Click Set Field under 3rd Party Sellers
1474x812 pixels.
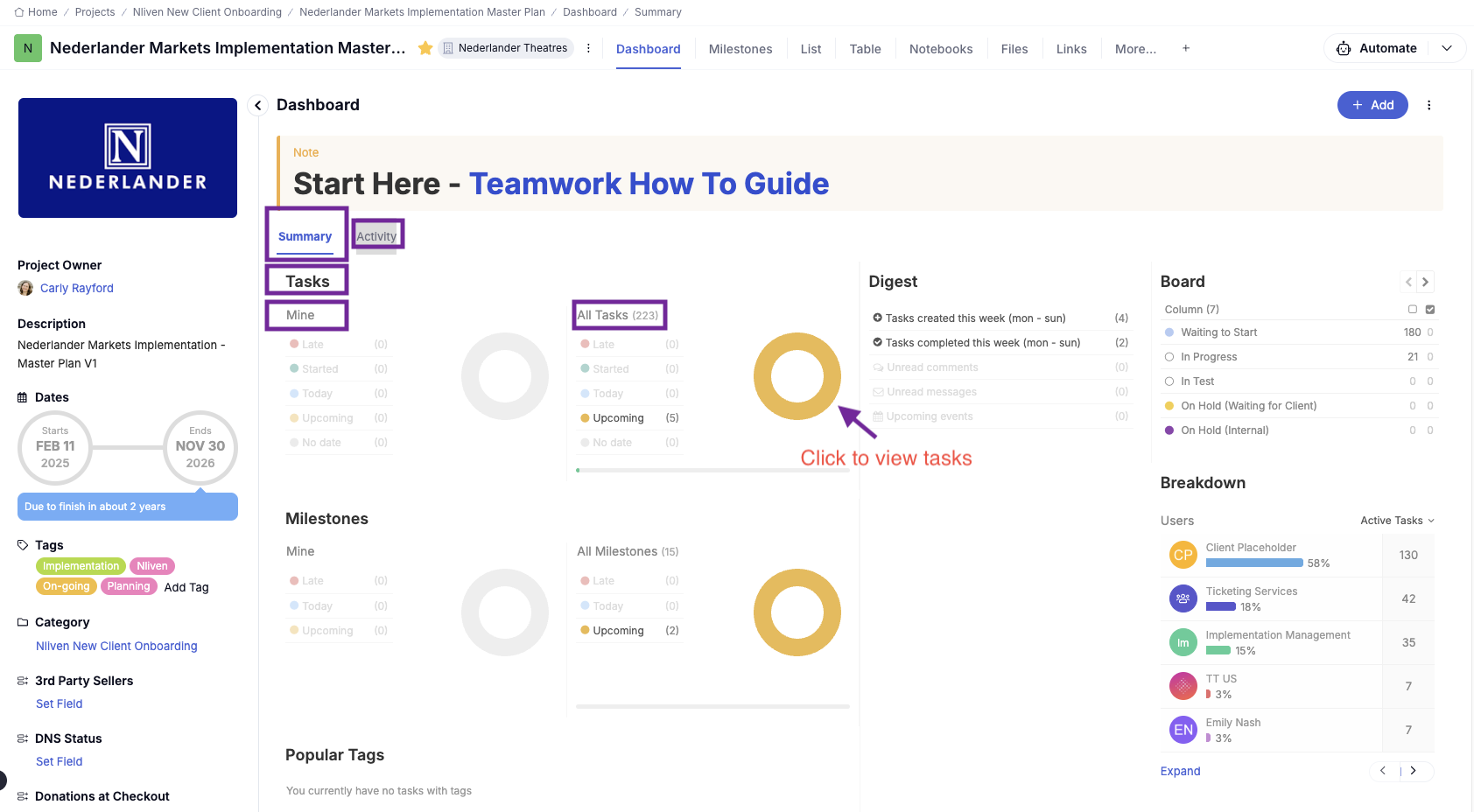[x=59, y=703]
